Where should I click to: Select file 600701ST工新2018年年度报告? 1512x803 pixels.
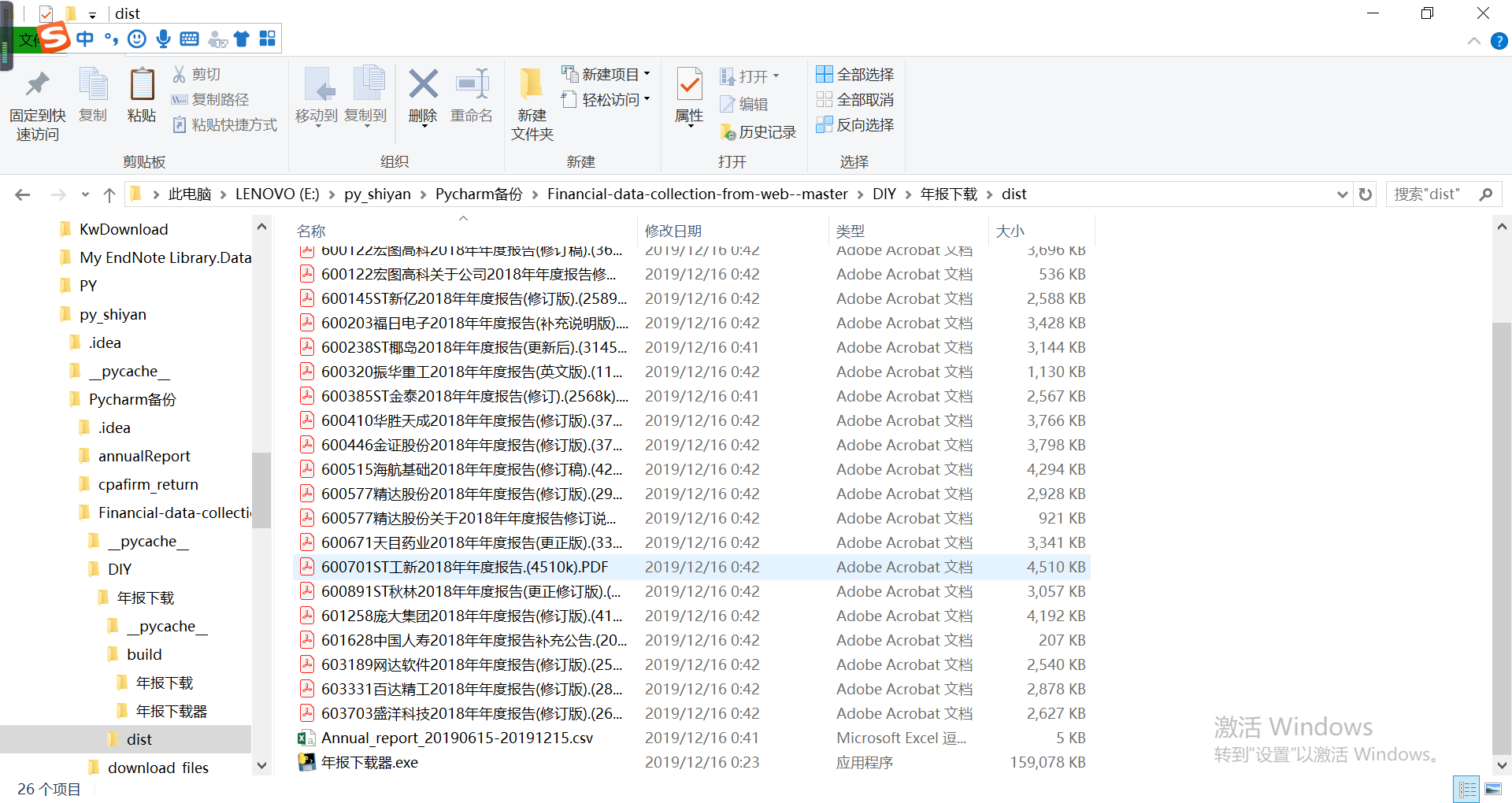point(691,567)
